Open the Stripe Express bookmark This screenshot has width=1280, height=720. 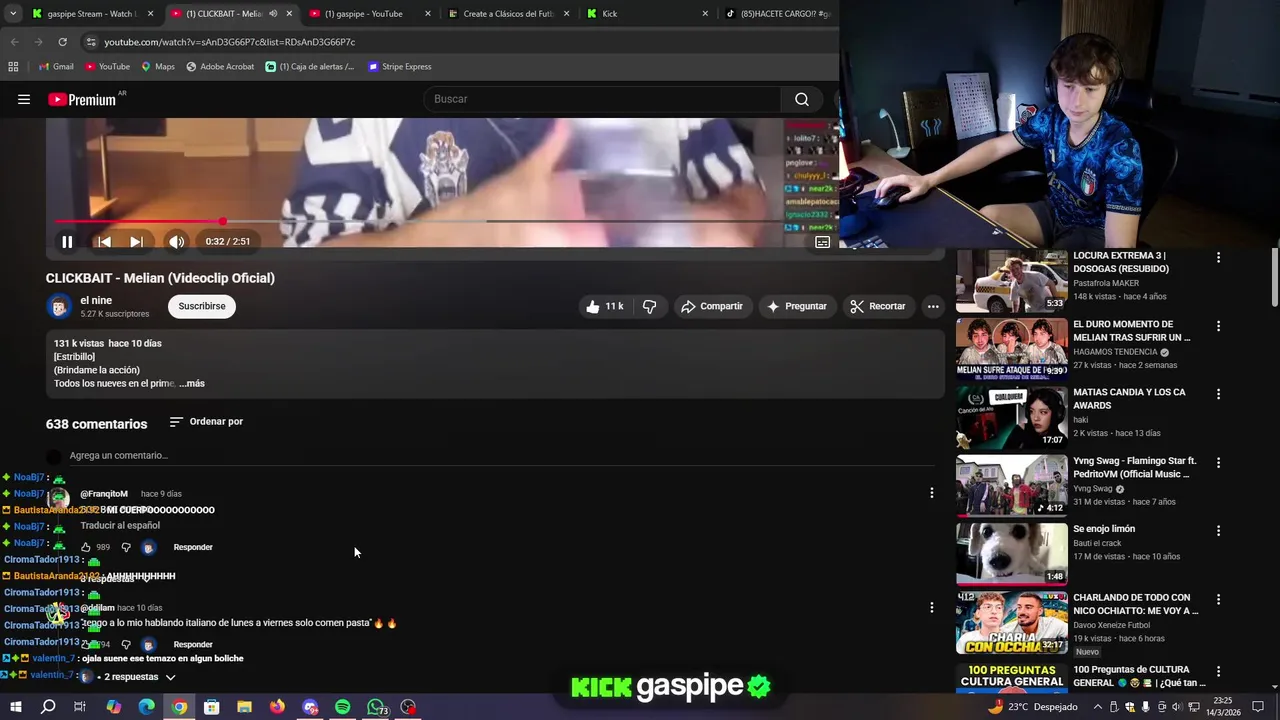[x=399, y=67]
